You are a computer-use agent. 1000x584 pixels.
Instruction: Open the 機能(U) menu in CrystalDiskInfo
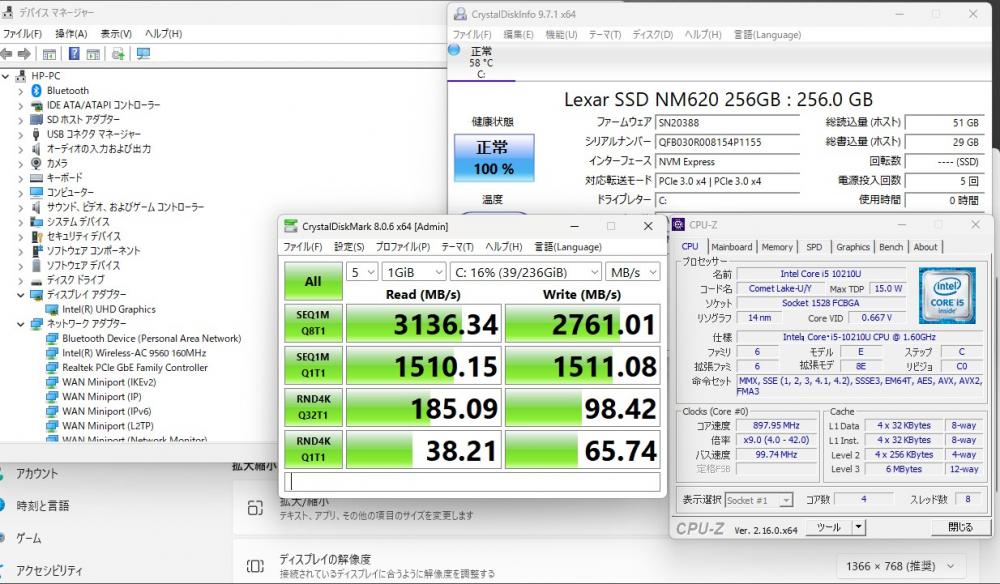tap(561, 34)
